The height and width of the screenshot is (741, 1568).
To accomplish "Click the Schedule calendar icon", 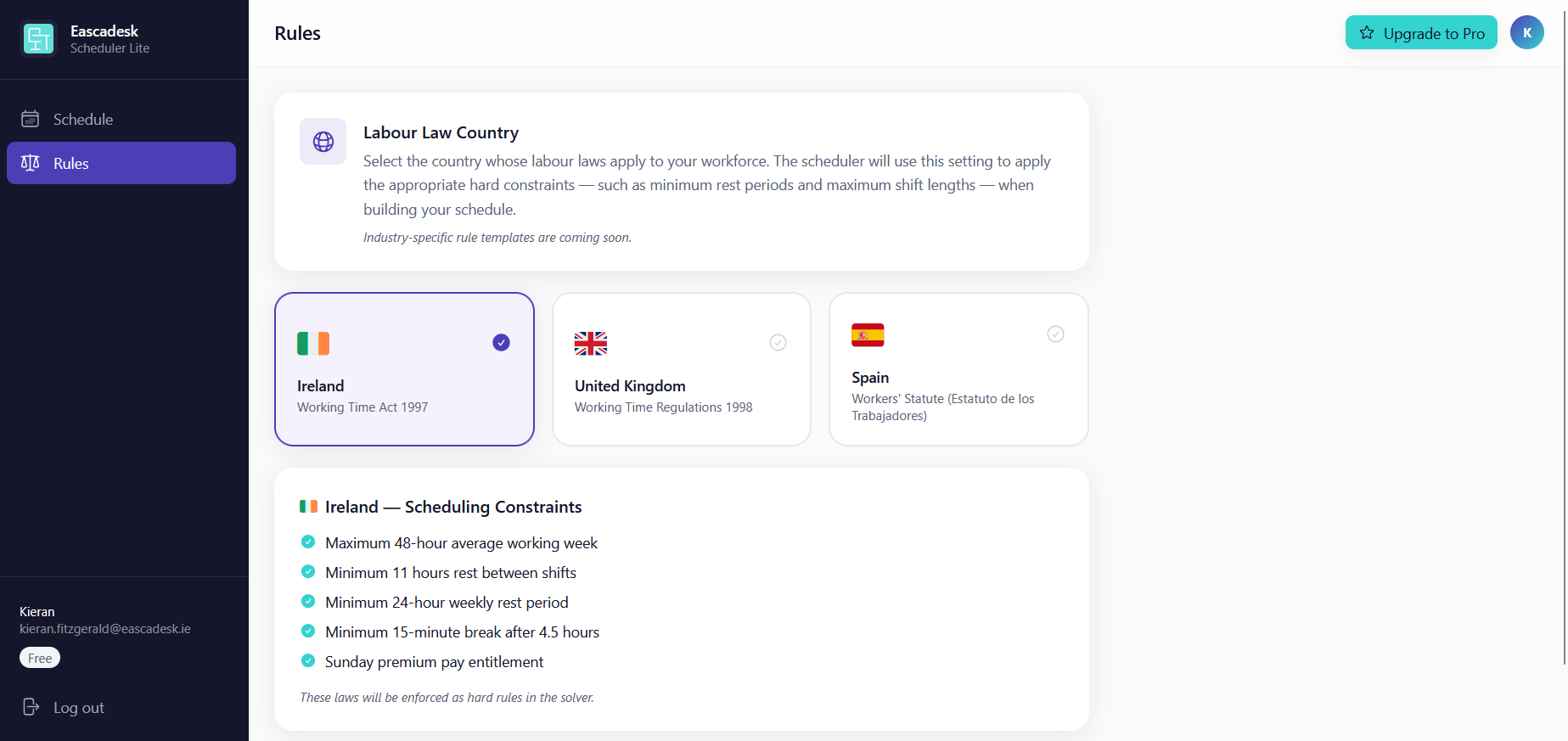I will [x=31, y=119].
